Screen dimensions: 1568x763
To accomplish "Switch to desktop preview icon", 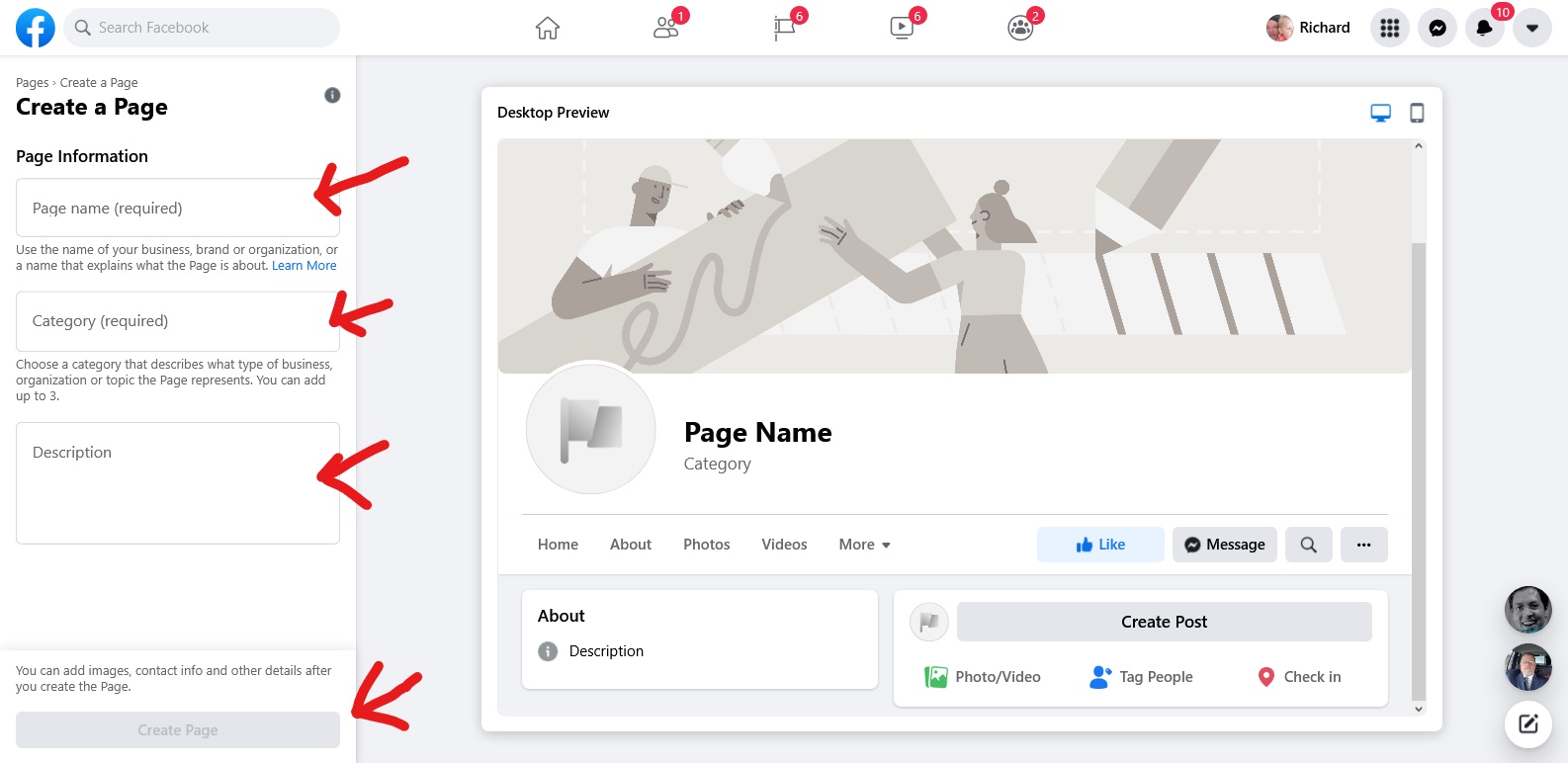I will coord(1381,113).
